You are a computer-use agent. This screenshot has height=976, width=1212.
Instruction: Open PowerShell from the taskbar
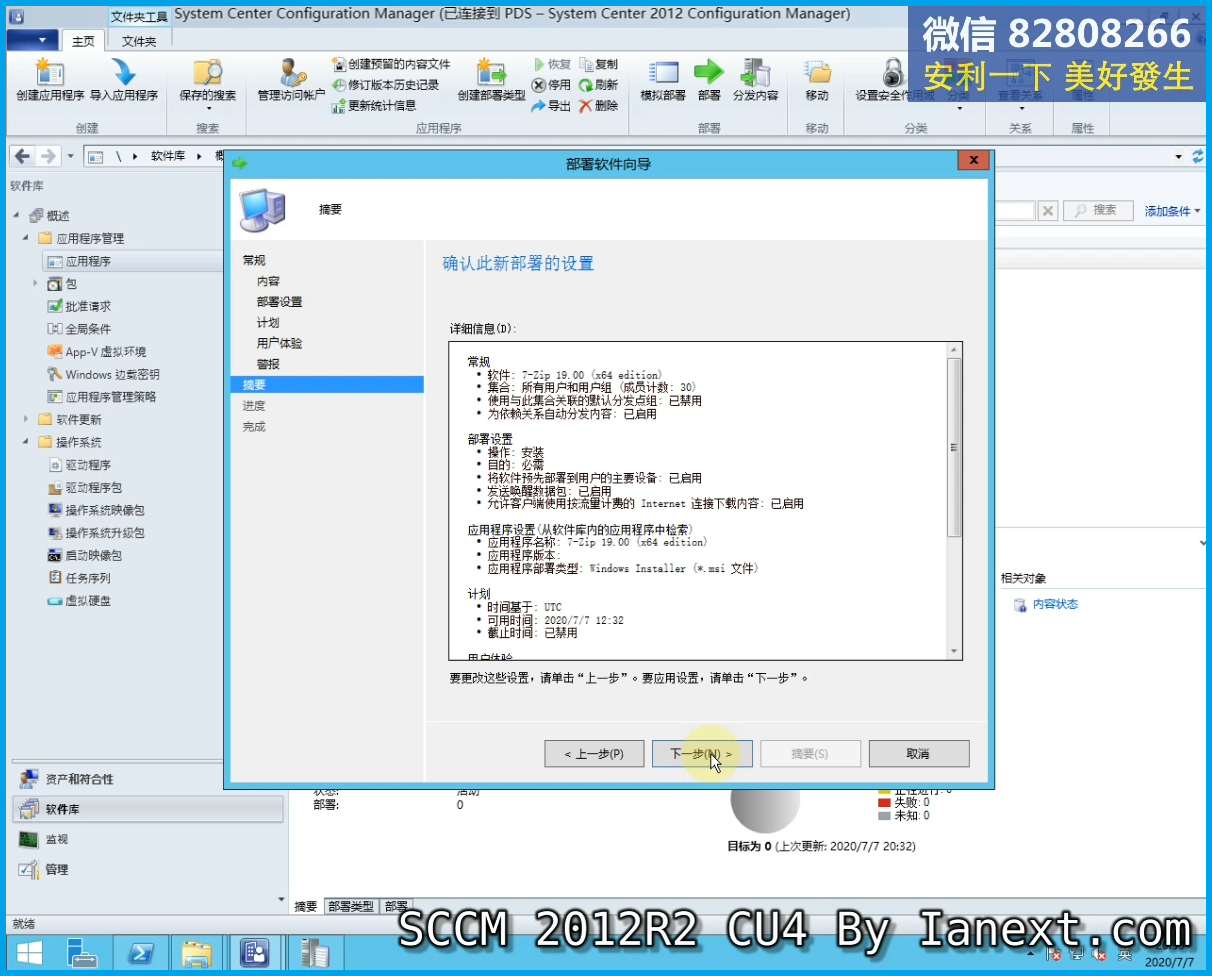click(x=142, y=953)
